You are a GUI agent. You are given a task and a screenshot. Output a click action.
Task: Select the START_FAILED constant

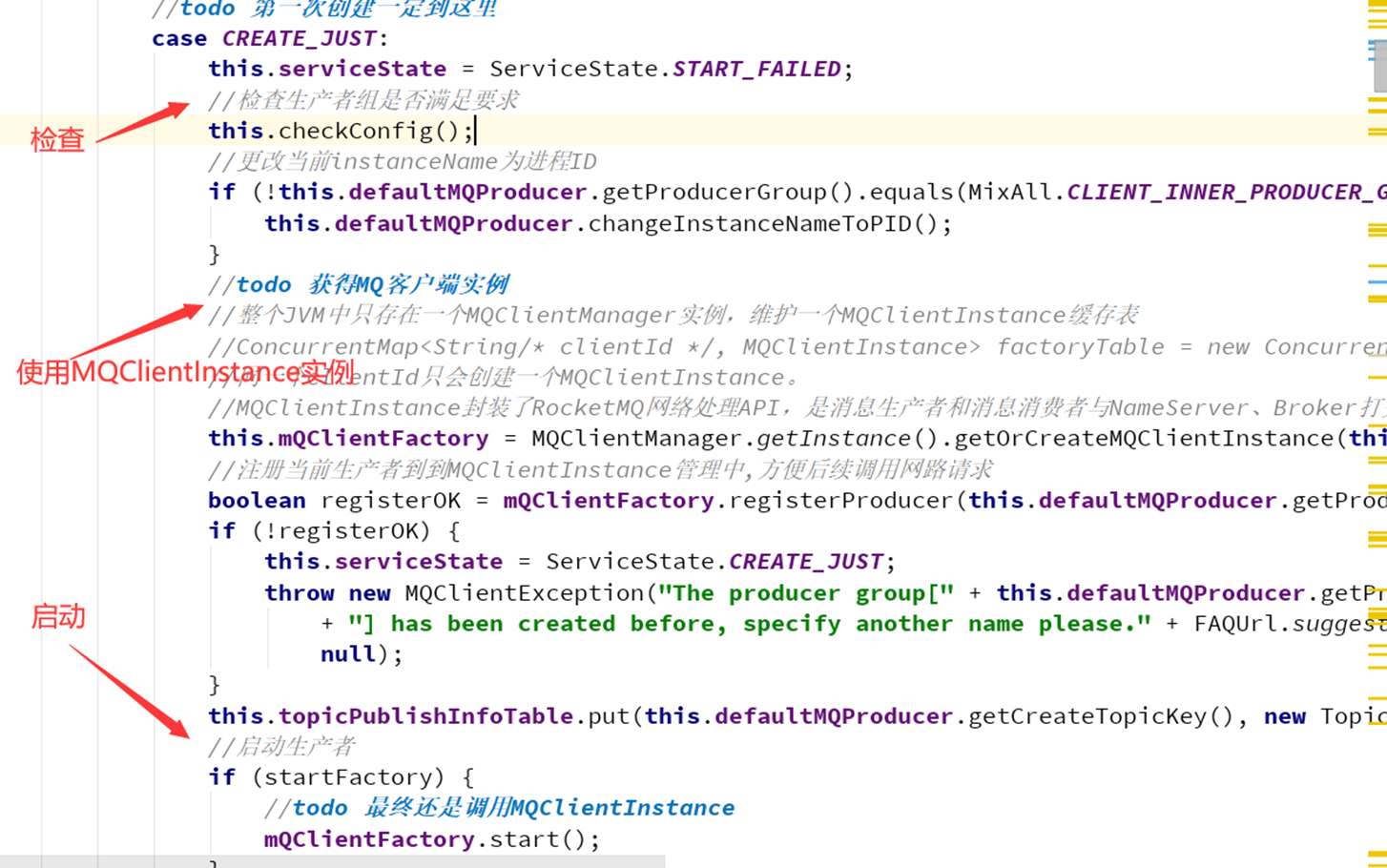[756, 69]
